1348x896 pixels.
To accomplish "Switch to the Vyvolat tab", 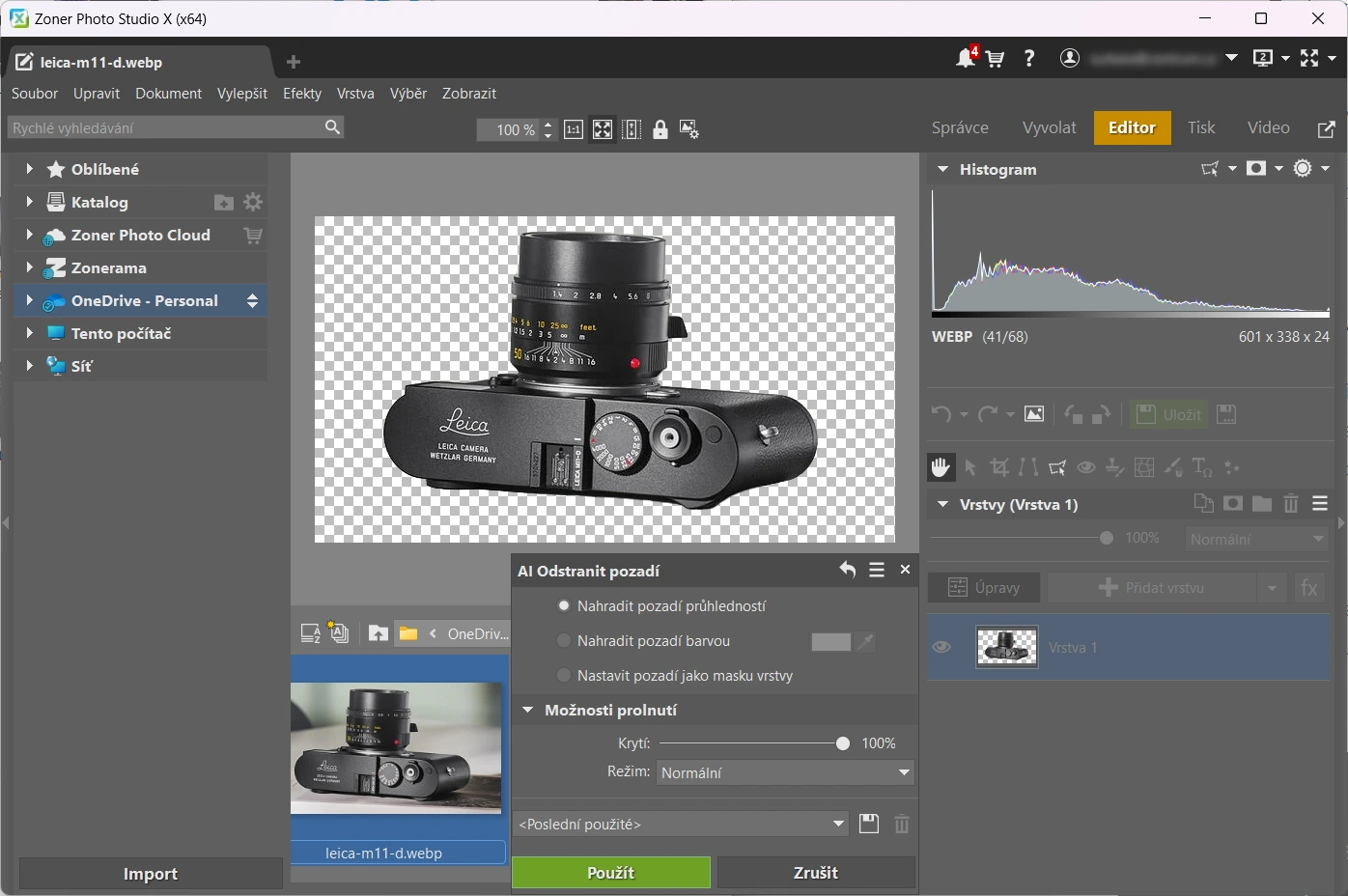I will (1049, 127).
